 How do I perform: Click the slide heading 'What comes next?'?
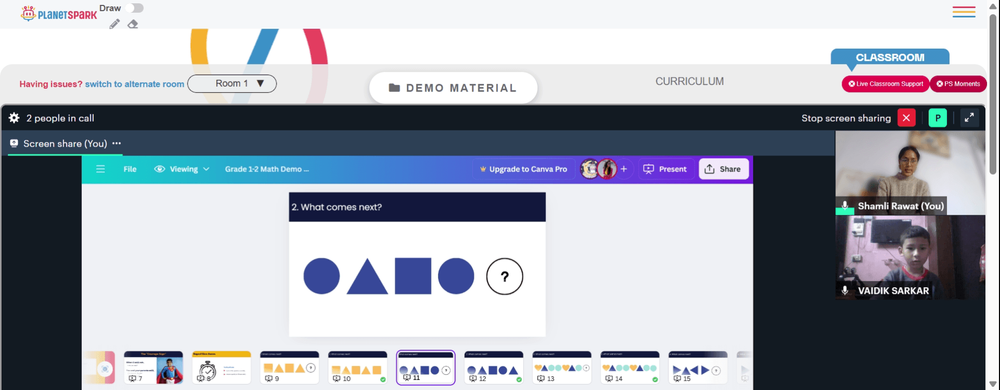337,207
